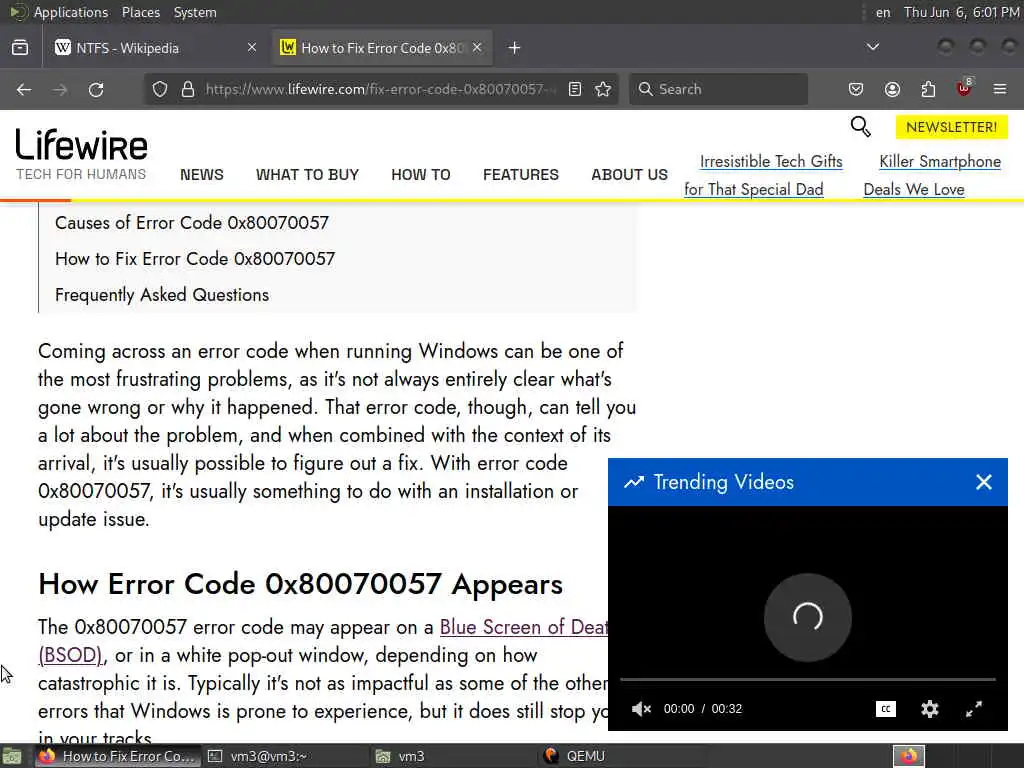View site security padlock details

point(188,89)
